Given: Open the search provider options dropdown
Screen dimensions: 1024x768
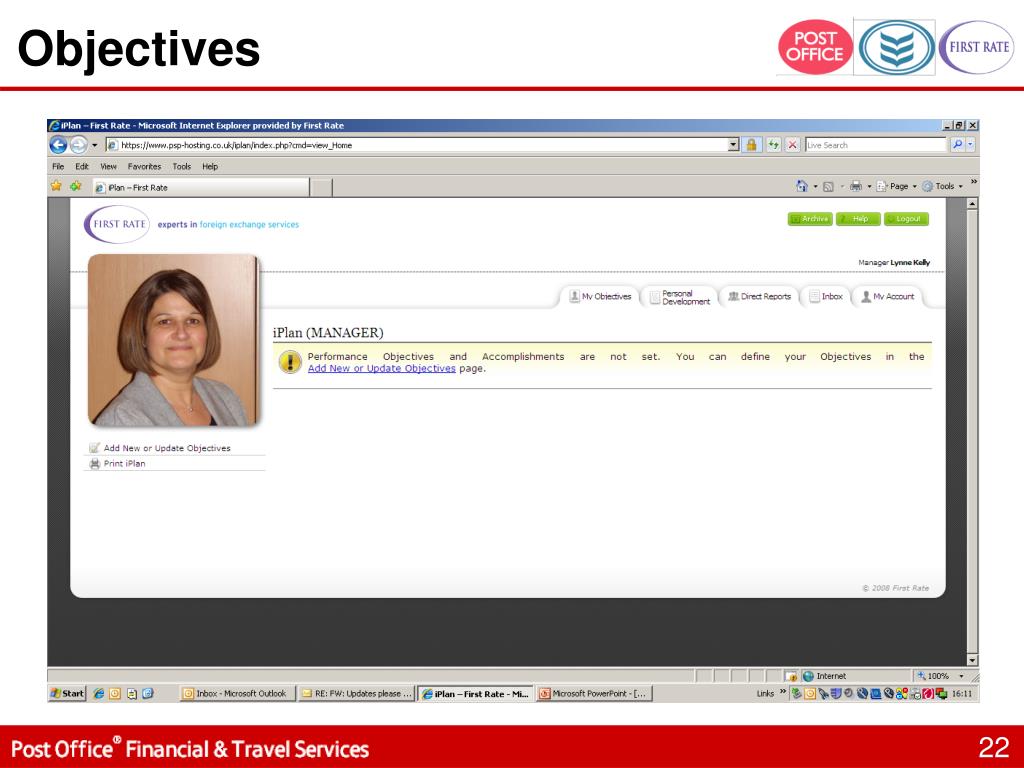Looking at the screenshot, I should 970,145.
